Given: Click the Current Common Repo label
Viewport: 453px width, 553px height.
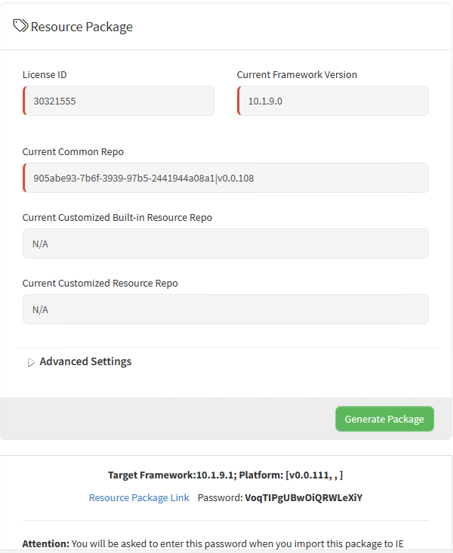Looking at the screenshot, I should point(73,152).
